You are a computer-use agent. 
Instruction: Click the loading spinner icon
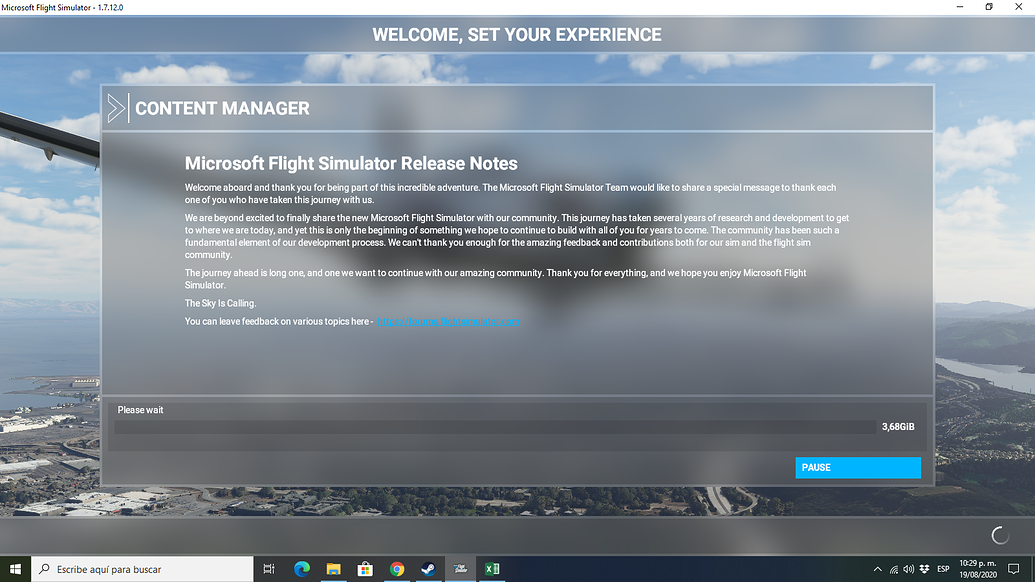999,535
